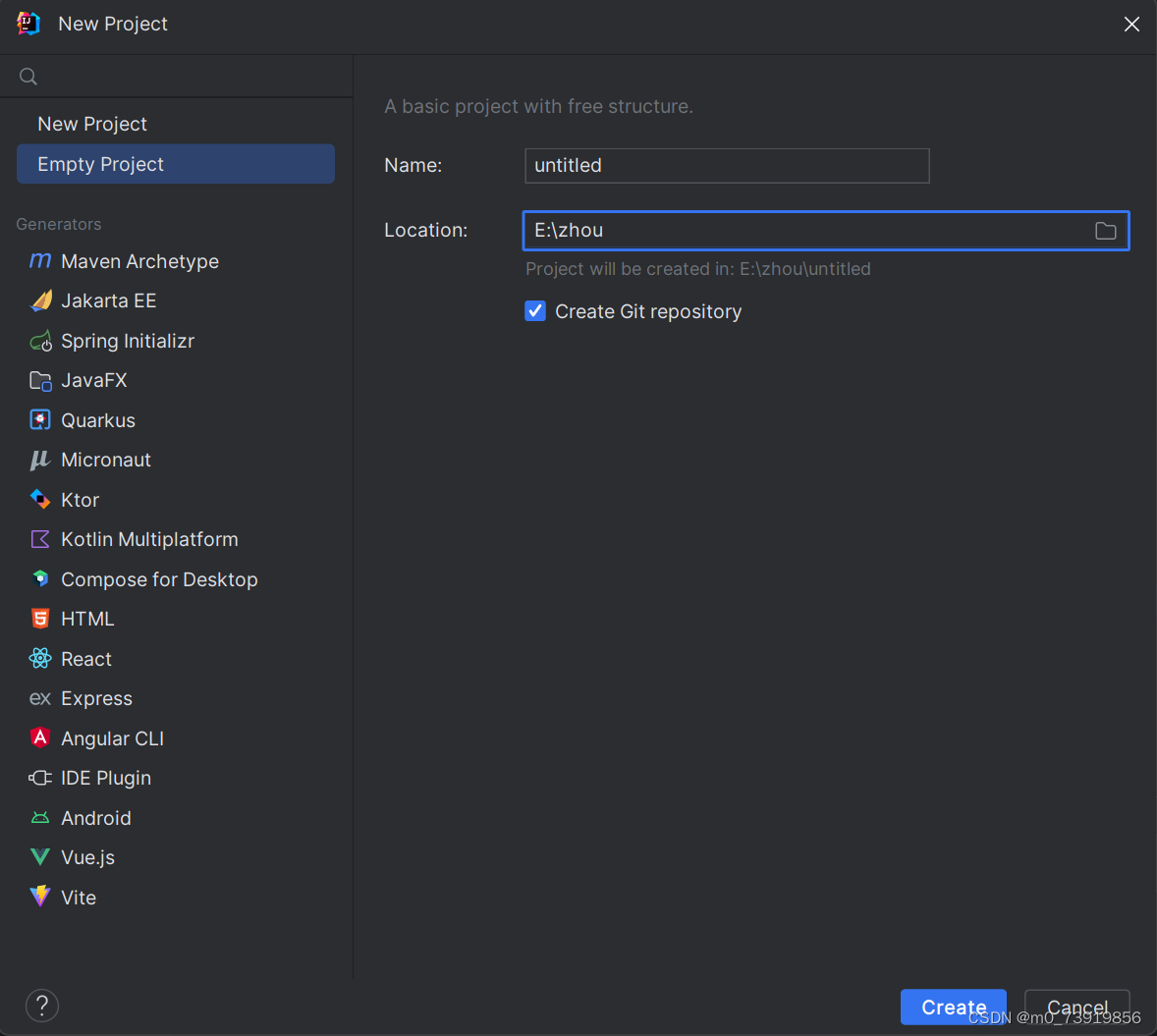Choose Compose for Desktop generator label
1157x1036 pixels.
pyautogui.click(x=159, y=579)
